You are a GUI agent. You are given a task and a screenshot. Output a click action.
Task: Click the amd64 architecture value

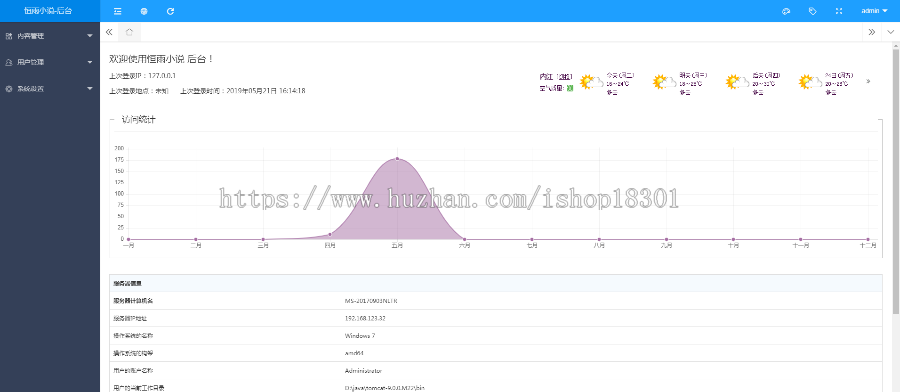point(354,353)
